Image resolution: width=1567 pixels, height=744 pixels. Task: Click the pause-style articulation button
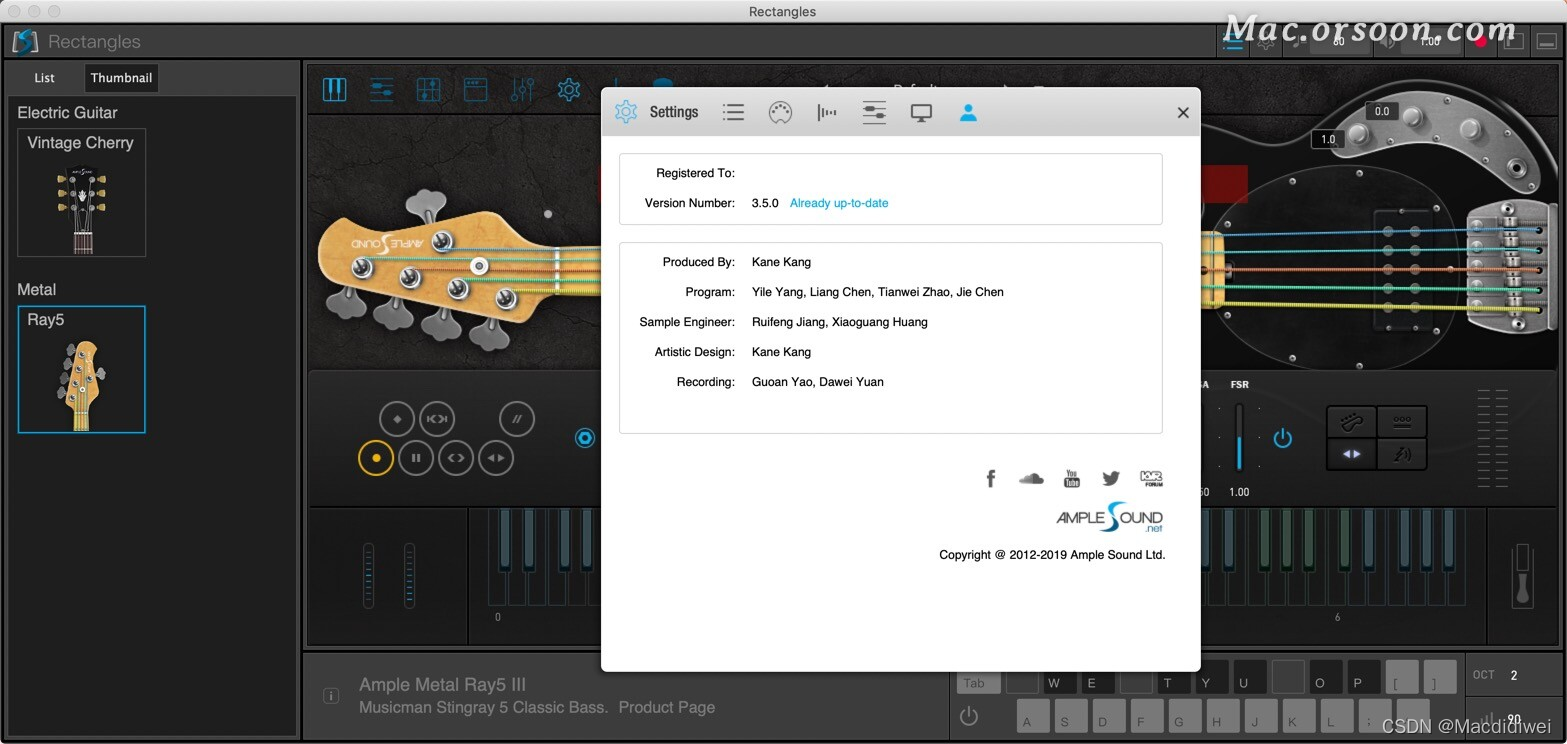(415, 458)
